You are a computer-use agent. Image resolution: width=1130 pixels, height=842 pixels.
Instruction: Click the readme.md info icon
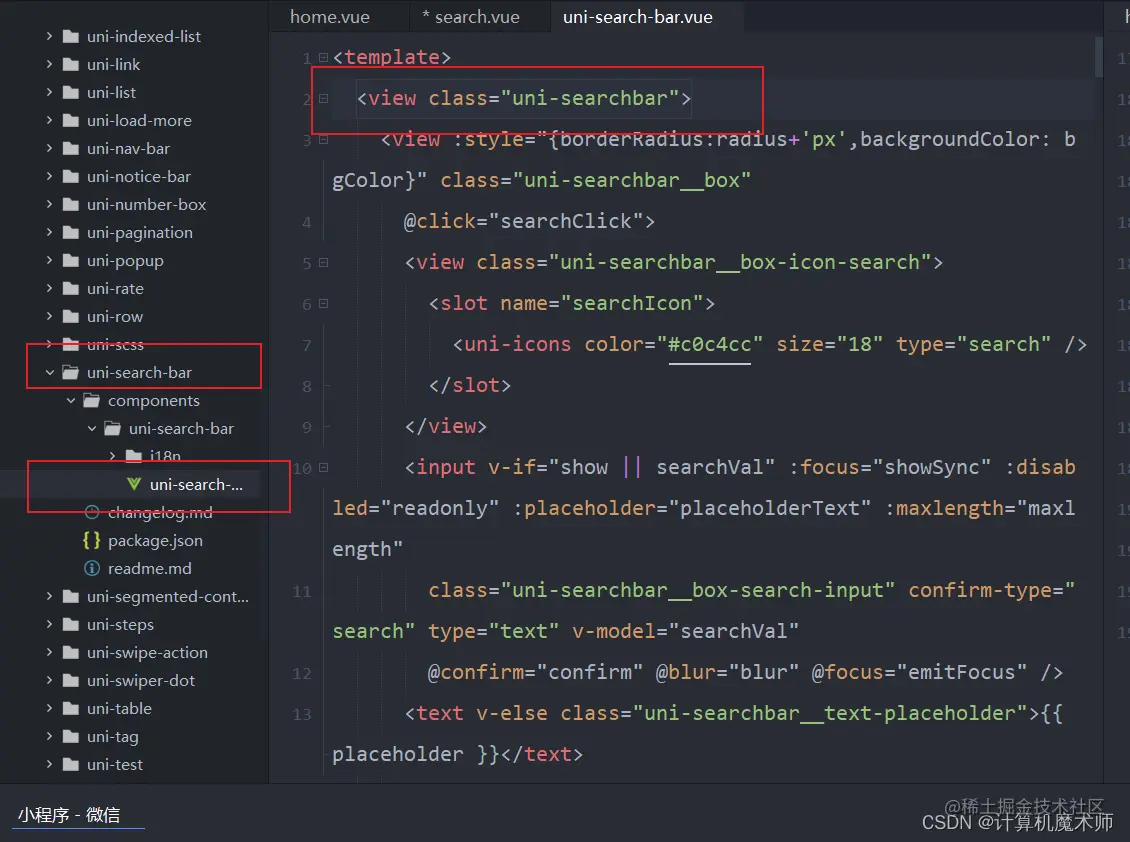(92, 568)
